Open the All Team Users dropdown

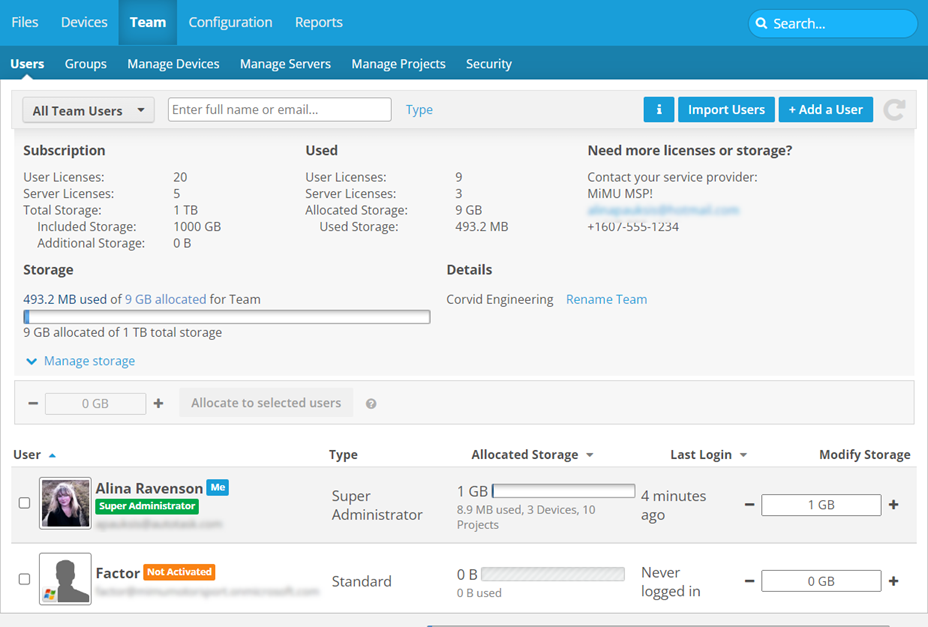(x=88, y=110)
